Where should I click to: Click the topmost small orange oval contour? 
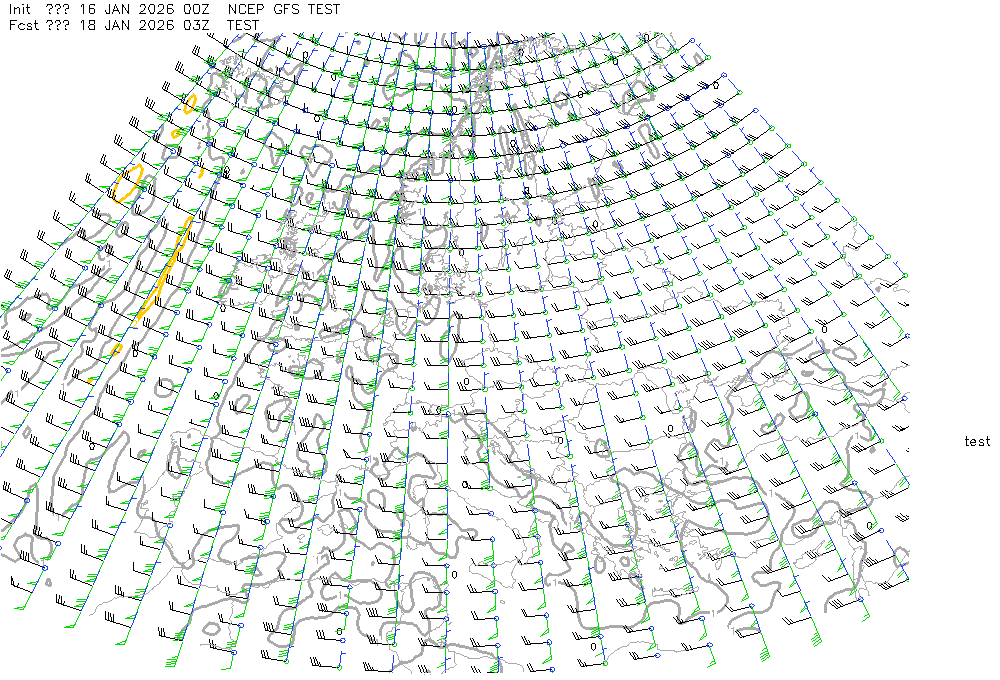189,103
